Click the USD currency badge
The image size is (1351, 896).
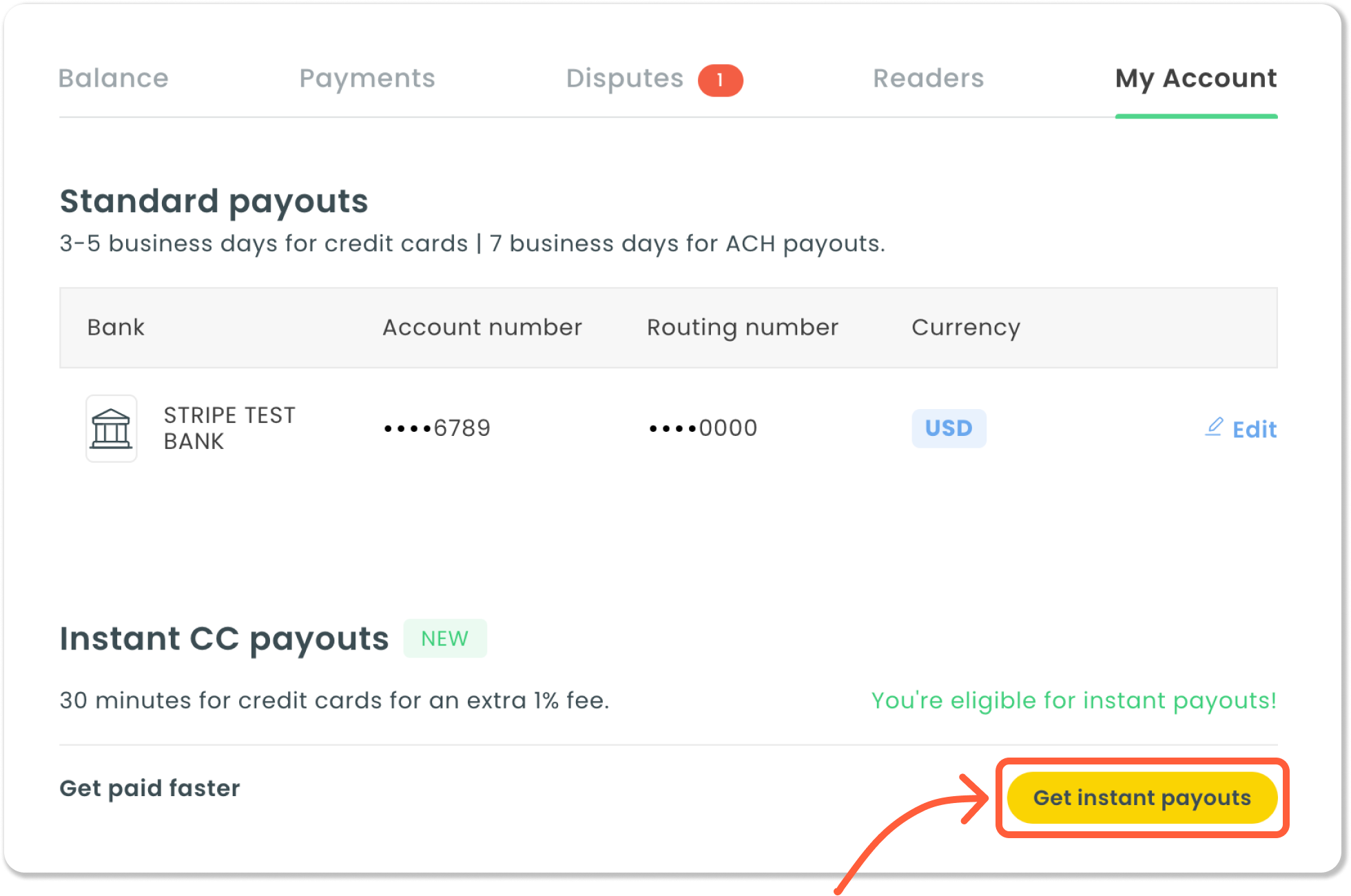pyautogui.click(x=949, y=428)
